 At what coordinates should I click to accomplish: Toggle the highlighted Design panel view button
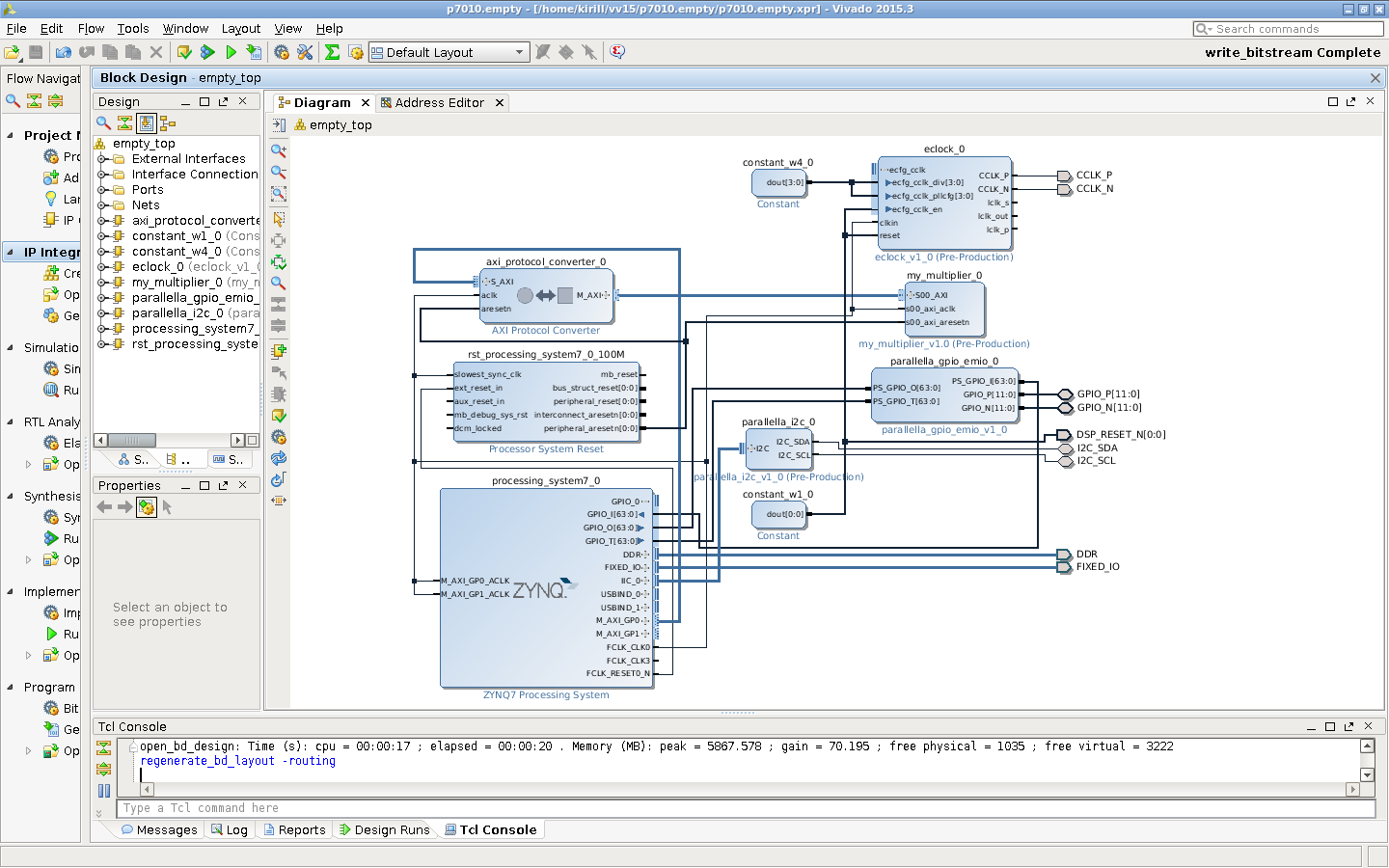click(146, 123)
